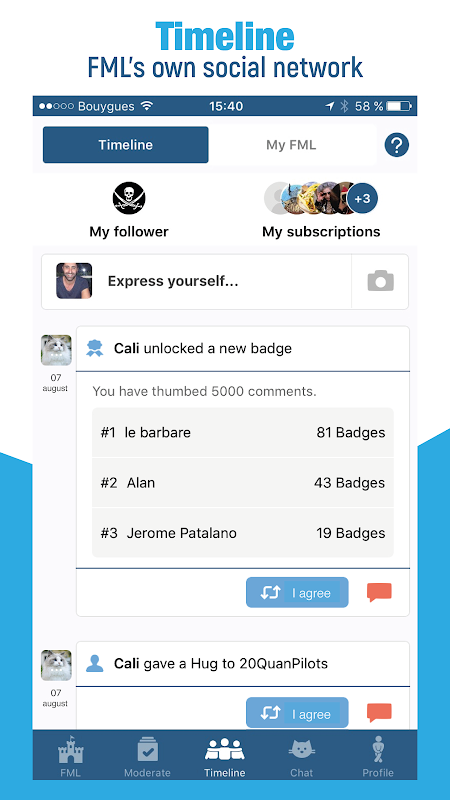This screenshot has width=450, height=800.
Task: View My follower pirate avatar
Action: 129,198
